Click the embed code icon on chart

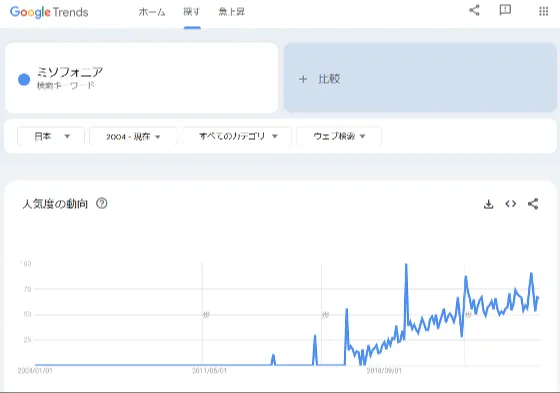(510, 204)
